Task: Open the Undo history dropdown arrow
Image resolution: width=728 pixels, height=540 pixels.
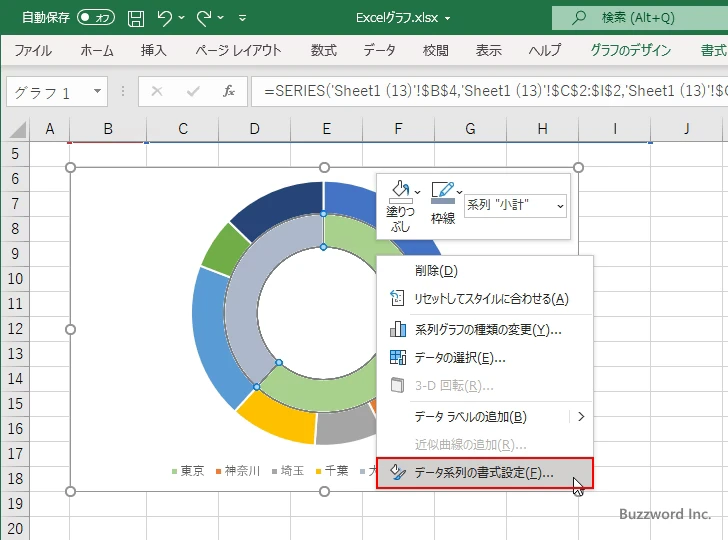Action: [x=182, y=18]
